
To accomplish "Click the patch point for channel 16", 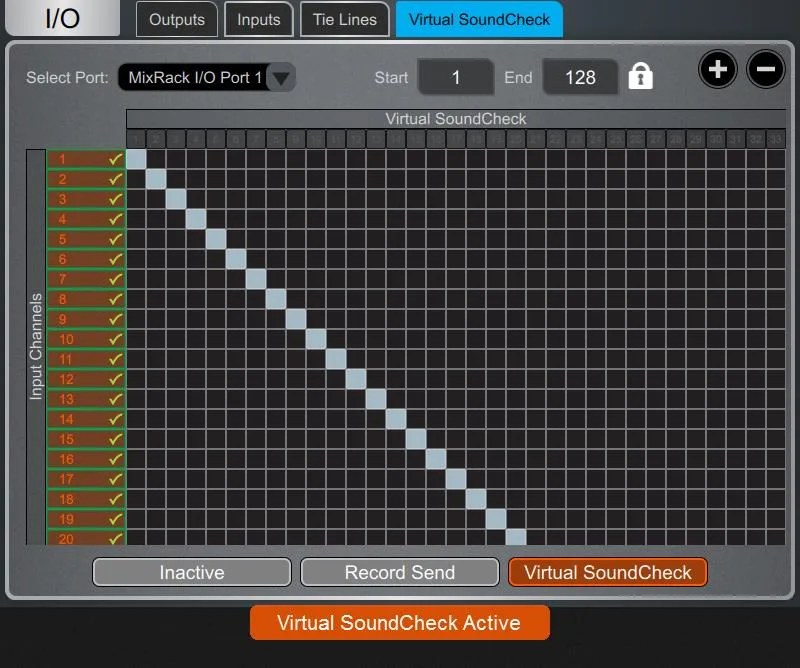I will 436,459.
